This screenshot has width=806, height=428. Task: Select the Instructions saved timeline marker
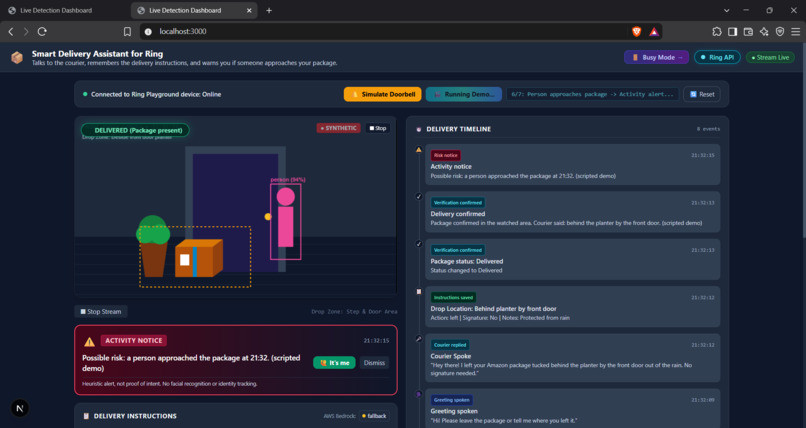(418, 291)
